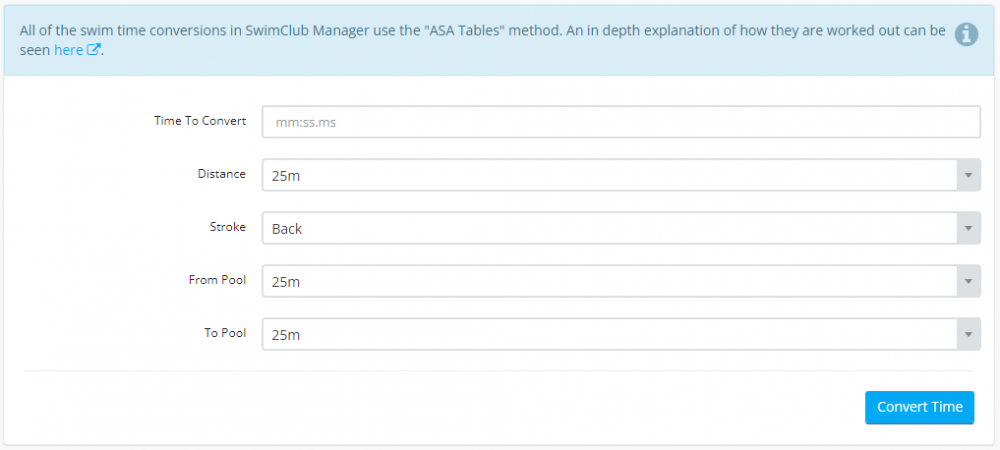This screenshot has height=450, width=1000.
Task: Click the 'Distance' field label
Action: [x=221, y=174]
